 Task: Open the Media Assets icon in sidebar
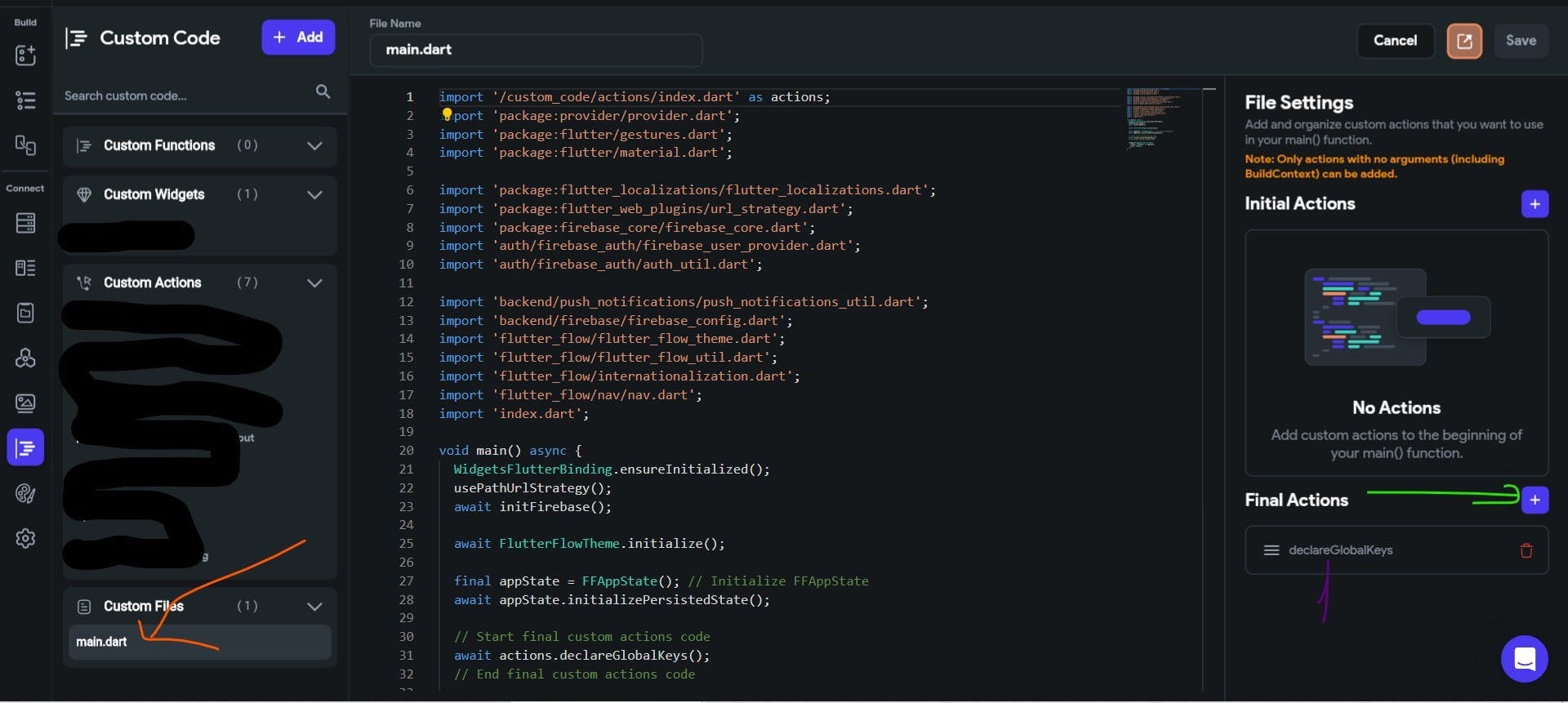coord(25,403)
